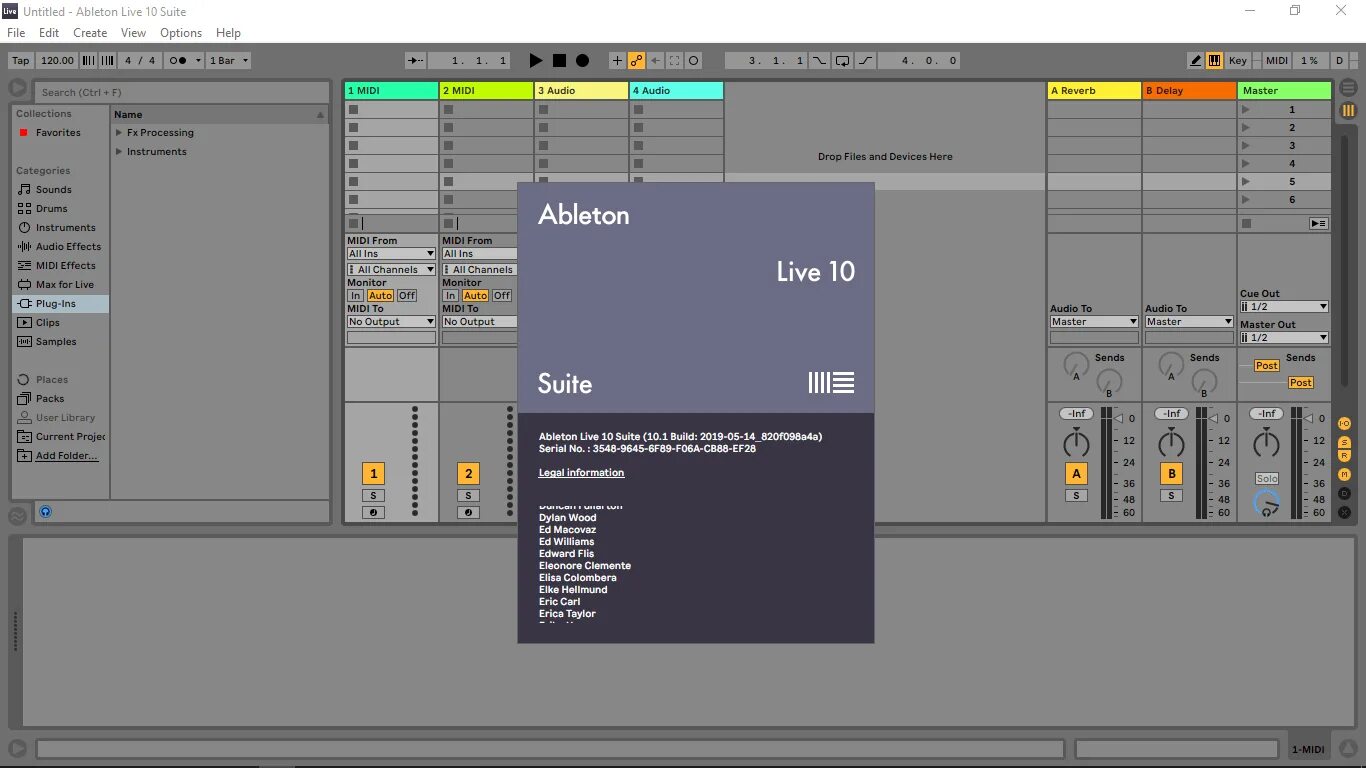Toggle the computer MIDI keyboard
This screenshot has width=1366, height=768.
point(1215,60)
